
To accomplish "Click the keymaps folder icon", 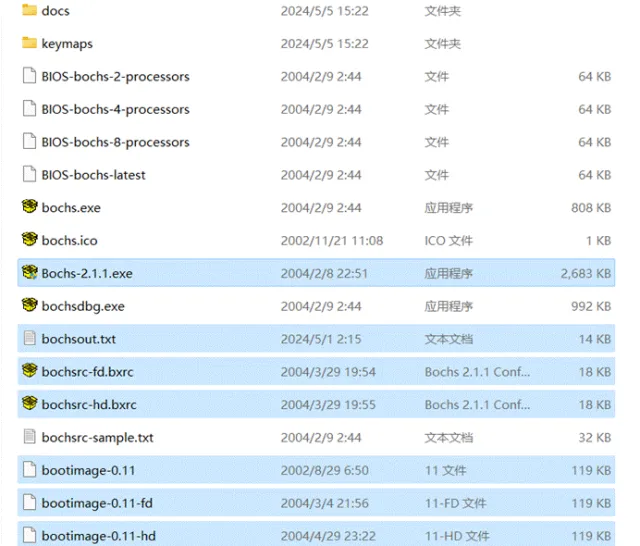I will tap(29, 42).
